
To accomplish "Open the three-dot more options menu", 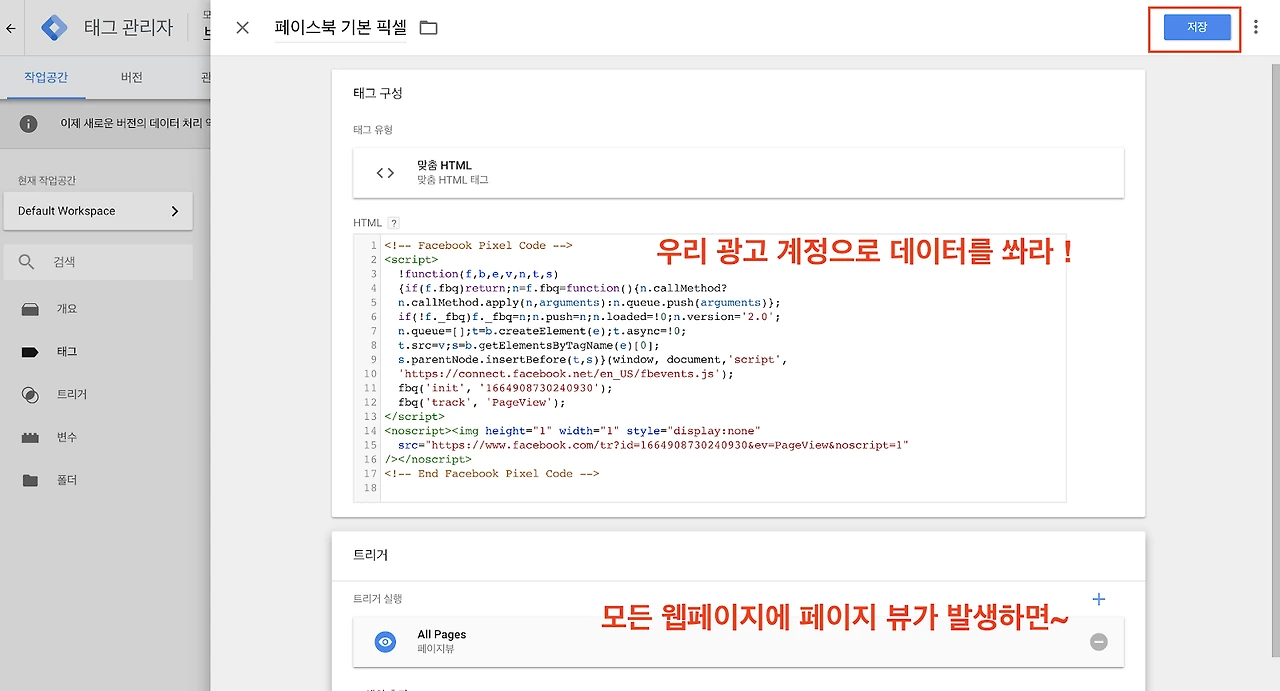I will (x=1256, y=28).
